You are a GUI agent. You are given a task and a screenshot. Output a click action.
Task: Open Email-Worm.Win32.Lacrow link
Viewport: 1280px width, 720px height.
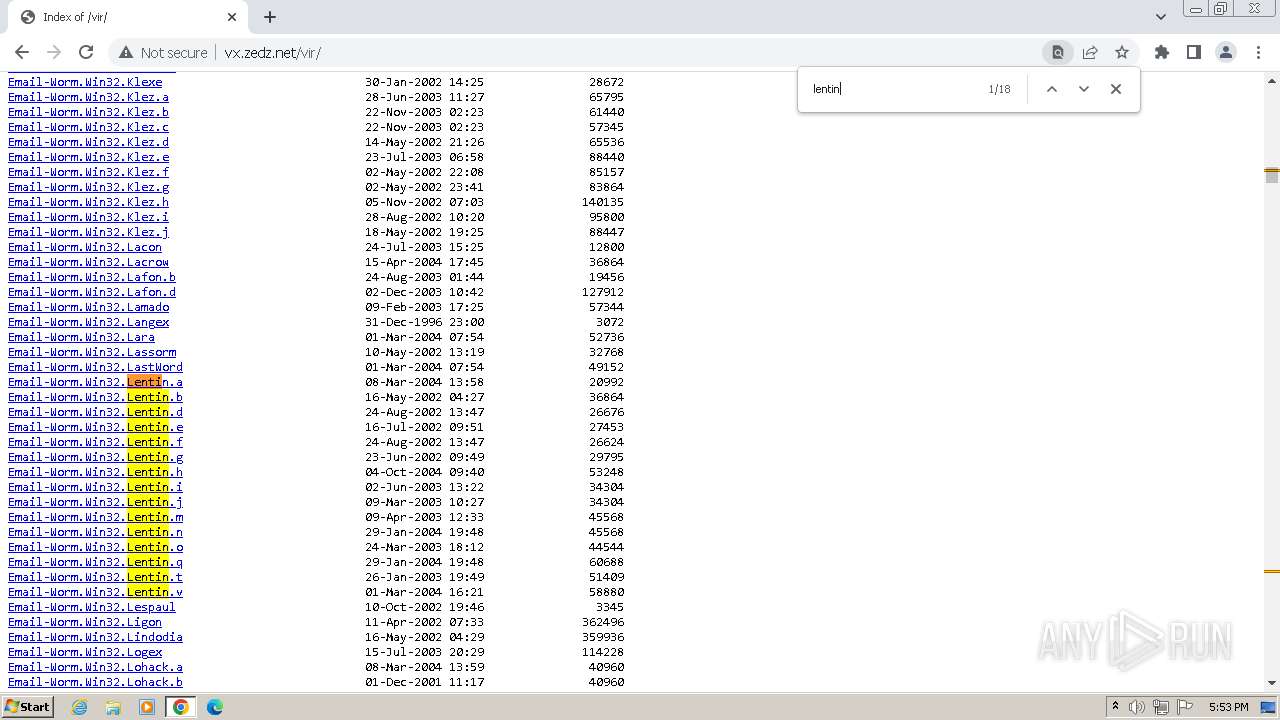[88, 262]
